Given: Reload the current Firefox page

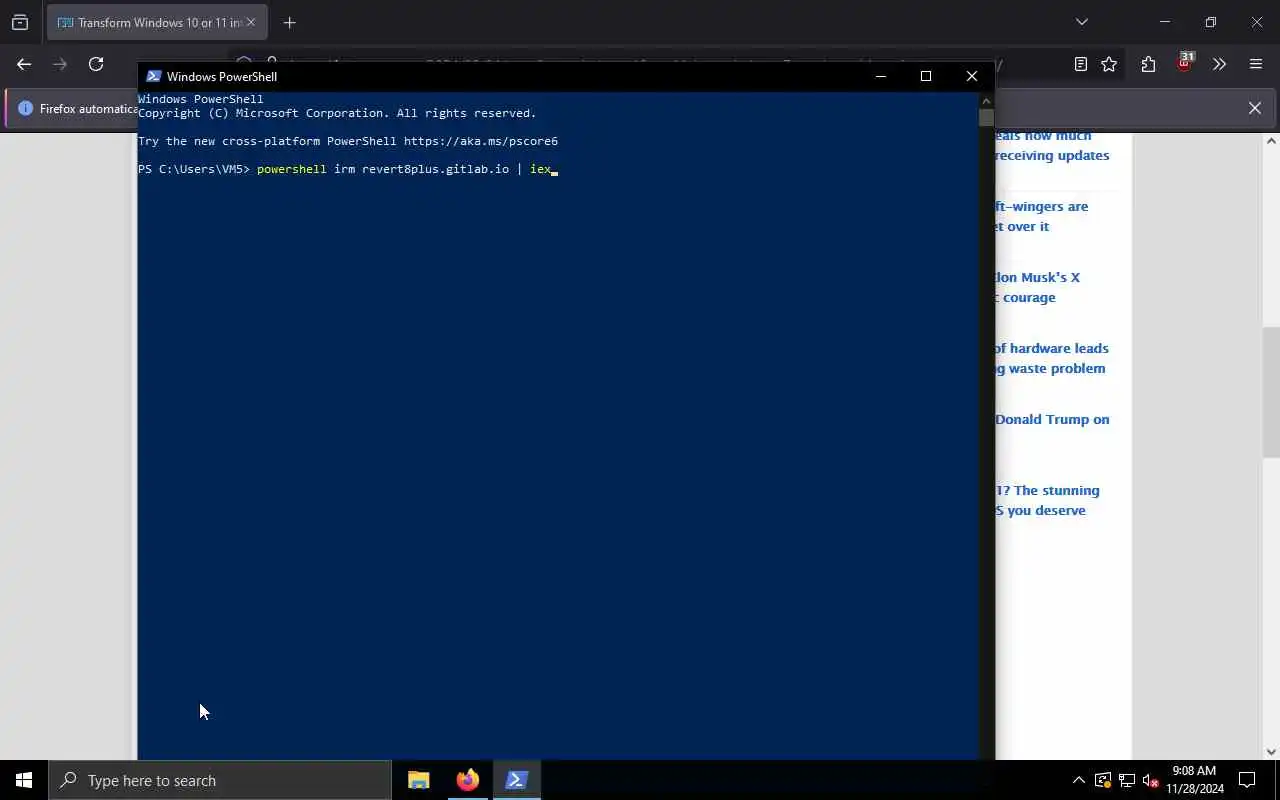Looking at the screenshot, I should point(96,64).
